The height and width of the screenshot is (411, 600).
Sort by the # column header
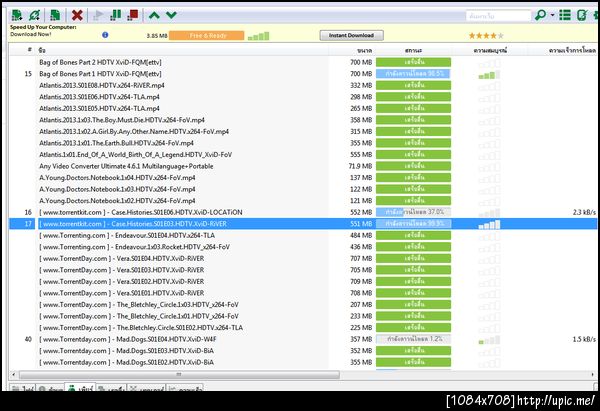click(x=30, y=50)
